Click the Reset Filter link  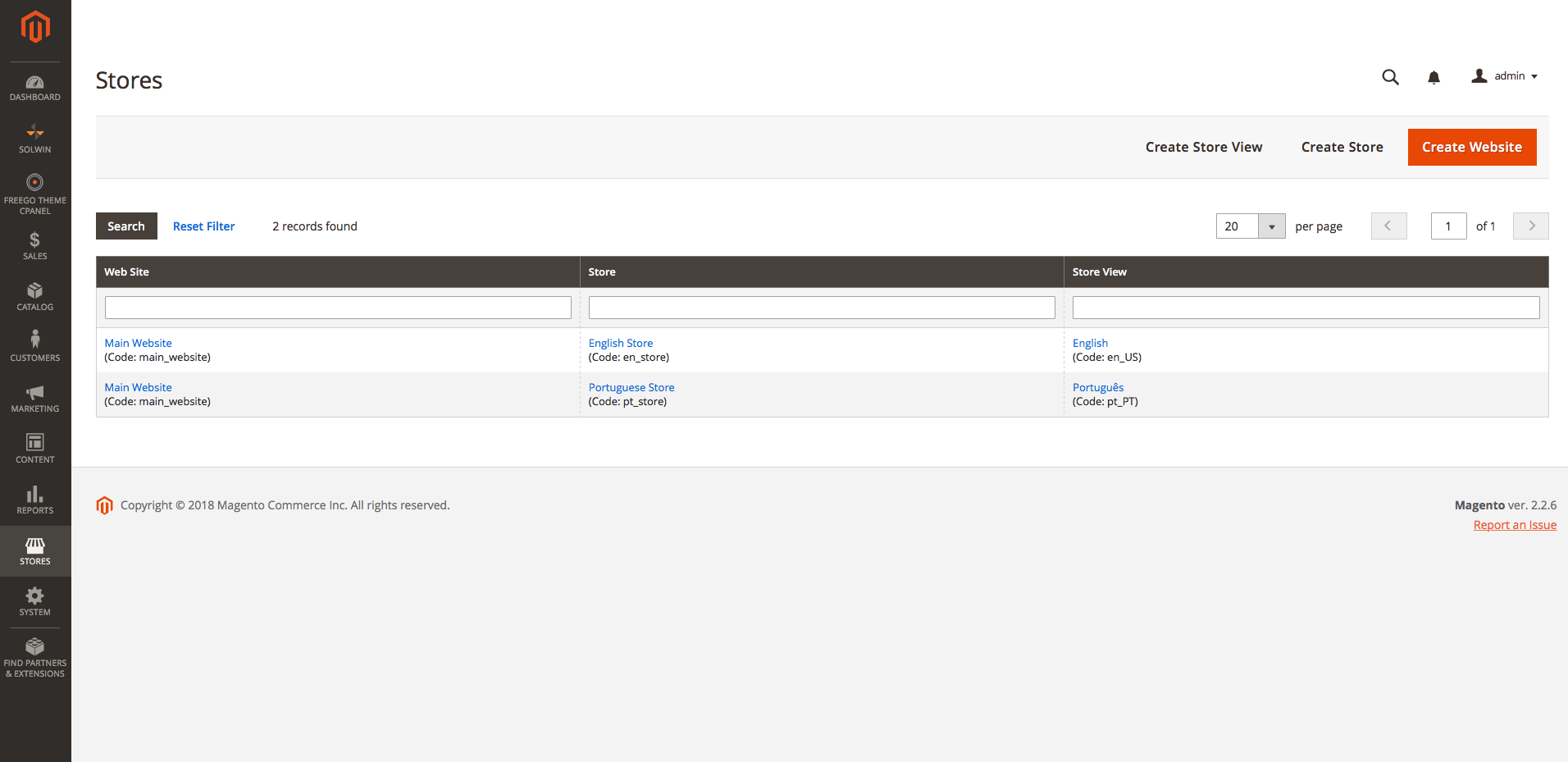click(x=203, y=226)
